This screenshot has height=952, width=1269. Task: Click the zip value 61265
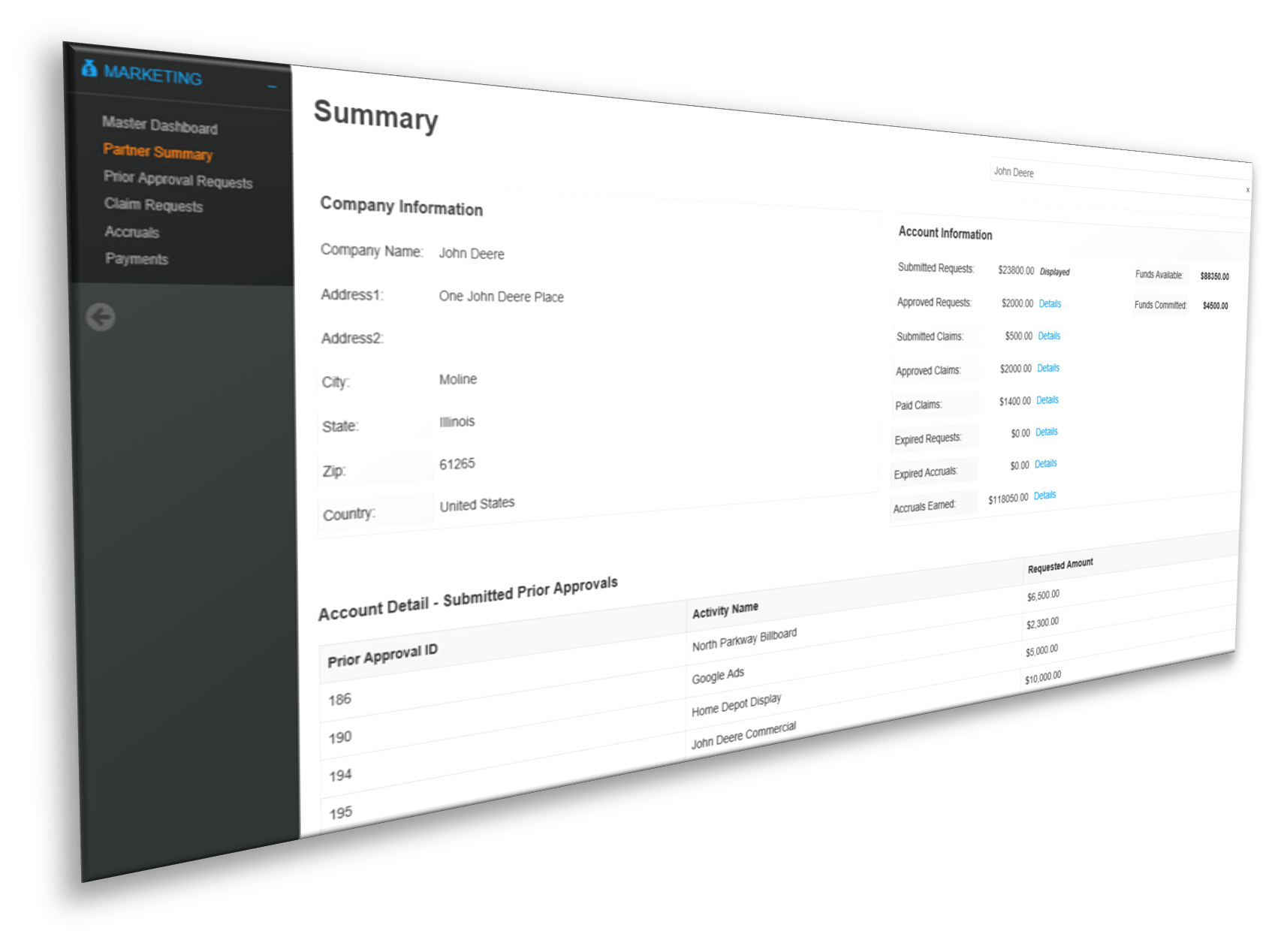pos(457,464)
